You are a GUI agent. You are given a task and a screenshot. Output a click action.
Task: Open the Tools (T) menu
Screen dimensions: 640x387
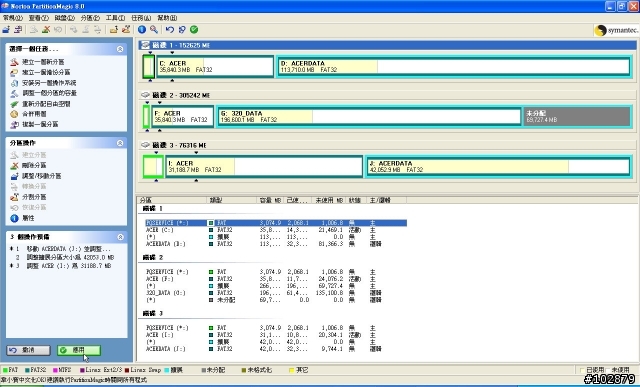click(x=115, y=18)
